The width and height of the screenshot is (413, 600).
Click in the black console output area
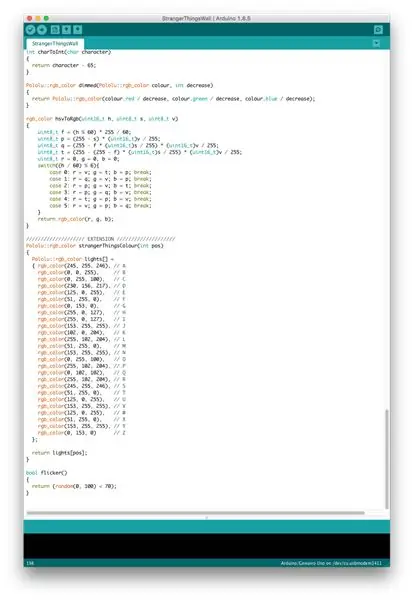(207, 546)
